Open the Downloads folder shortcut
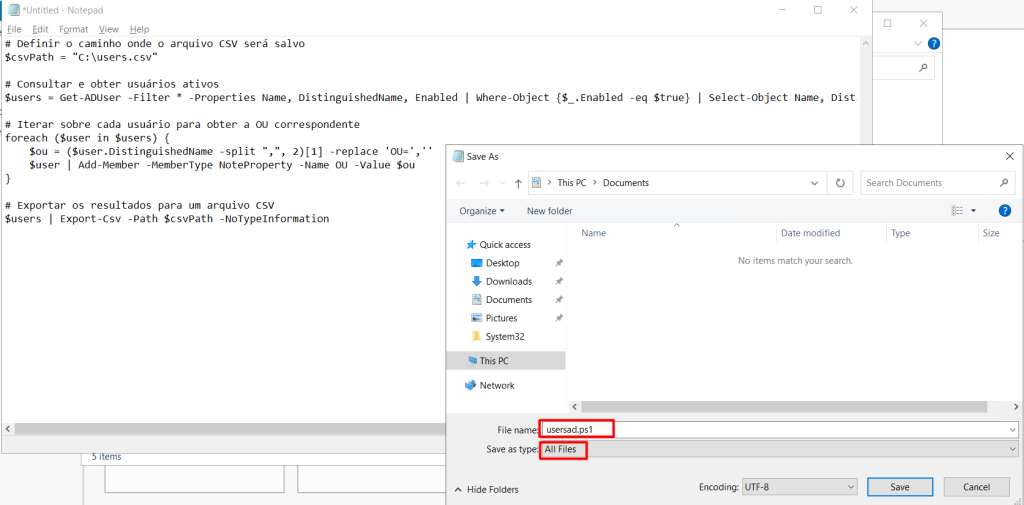 click(x=508, y=281)
